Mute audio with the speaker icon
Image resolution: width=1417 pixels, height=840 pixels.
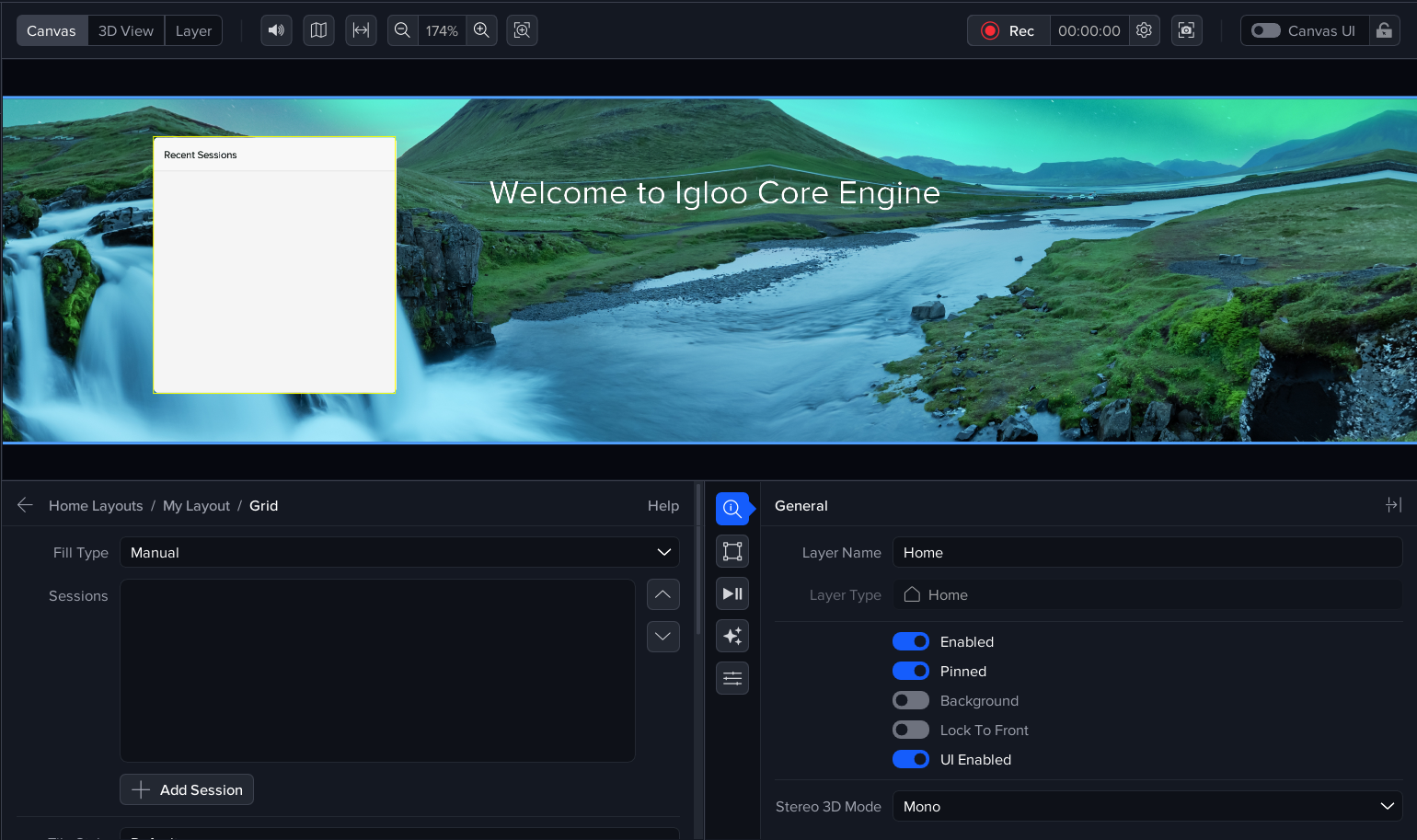pos(276,30)
